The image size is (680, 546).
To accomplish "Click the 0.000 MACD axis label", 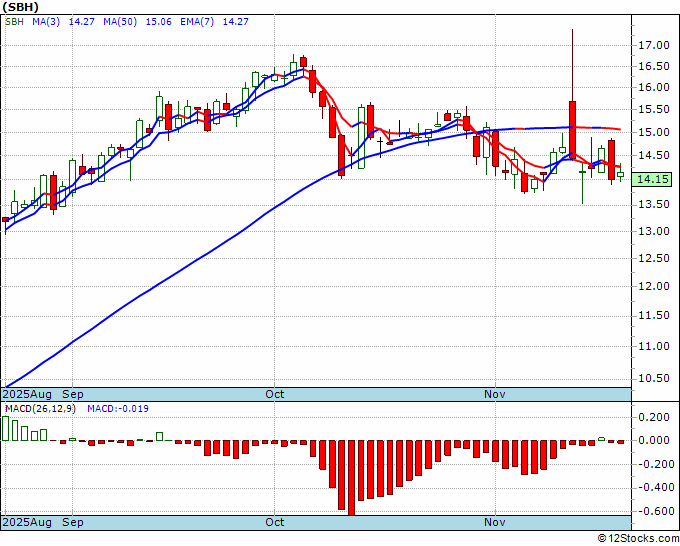I will click(654, 440).
